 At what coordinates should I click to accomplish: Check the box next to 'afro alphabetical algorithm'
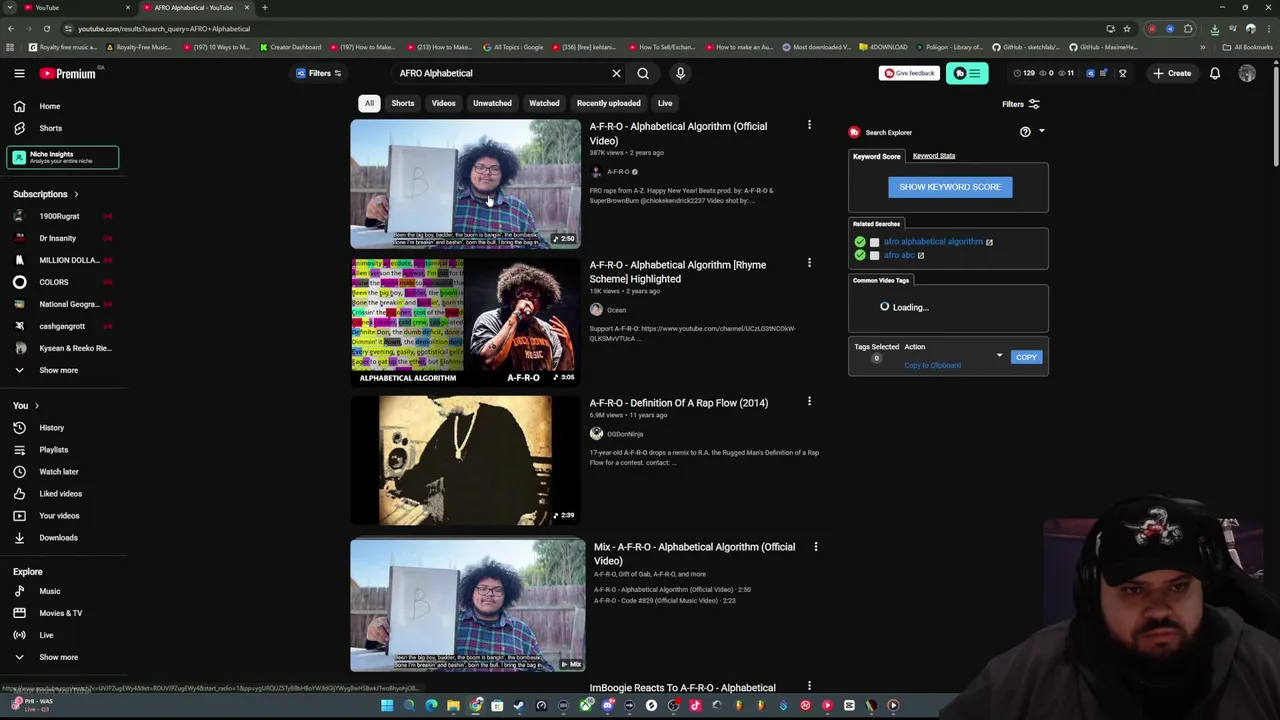click(874, 242)
